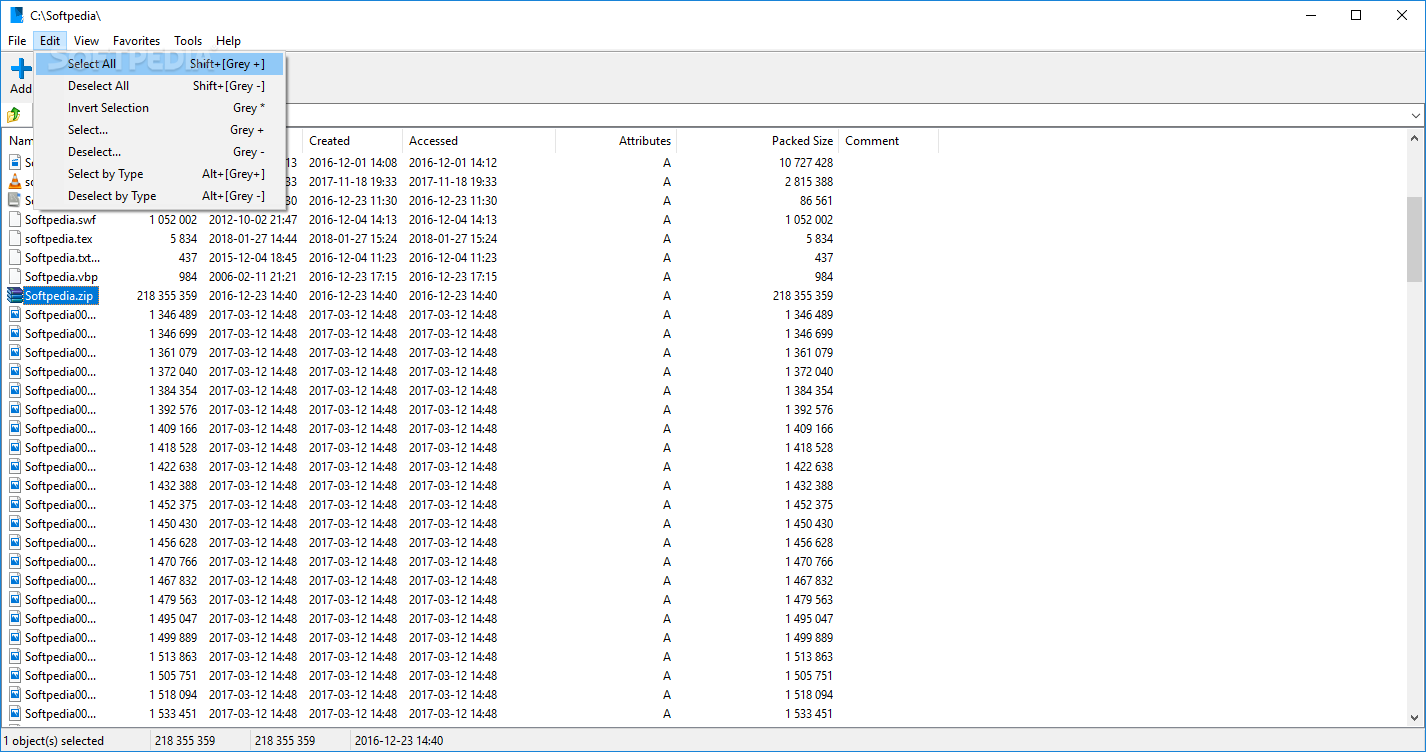Select the Softpedia.zip file name

point(59,295)
